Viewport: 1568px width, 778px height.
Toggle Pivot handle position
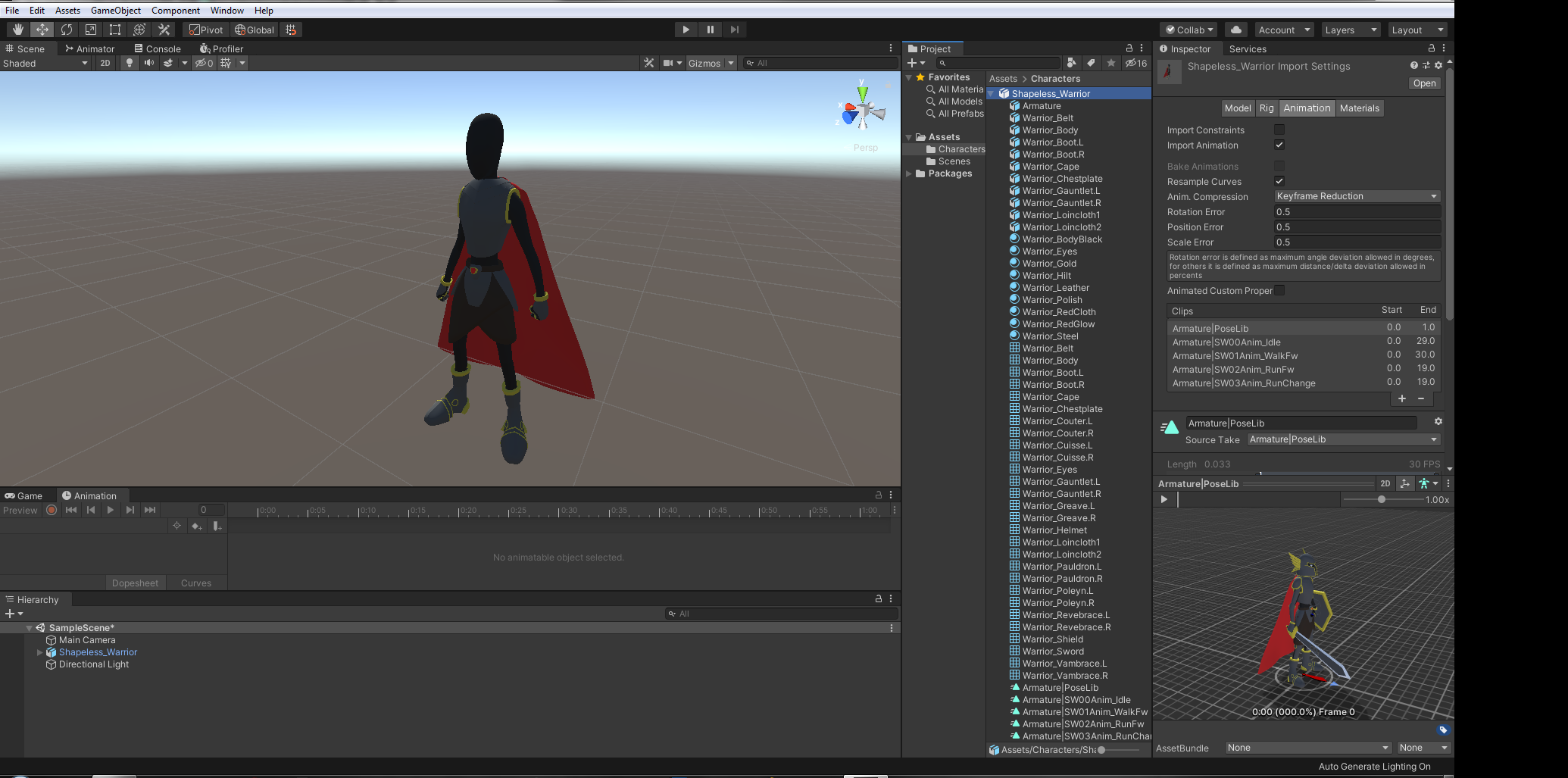206,30
